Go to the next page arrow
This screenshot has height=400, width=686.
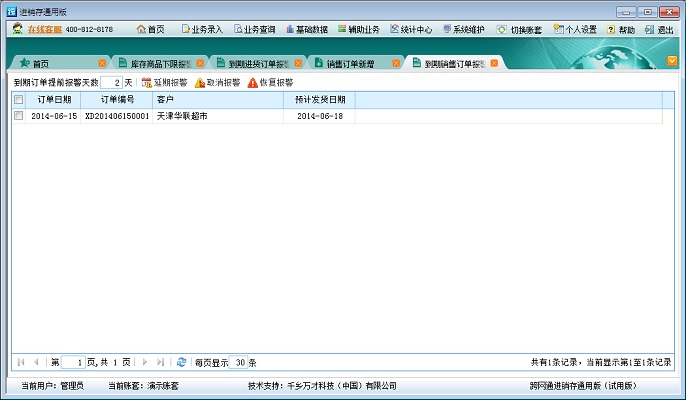pos(144,362)
